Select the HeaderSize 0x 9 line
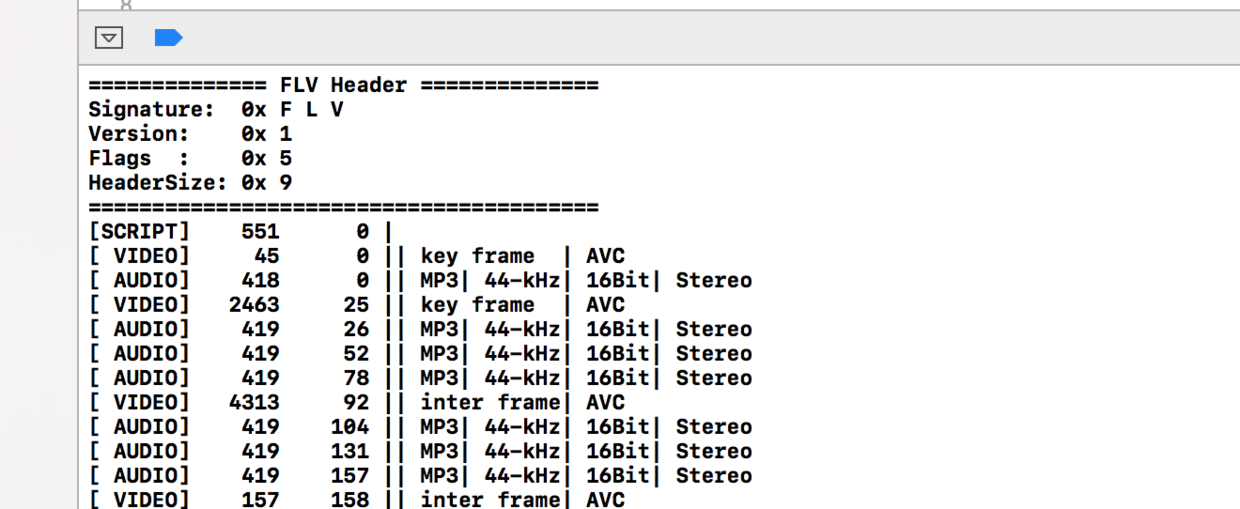The width and height of the screenshot is (1240, 509). [190, 183]
